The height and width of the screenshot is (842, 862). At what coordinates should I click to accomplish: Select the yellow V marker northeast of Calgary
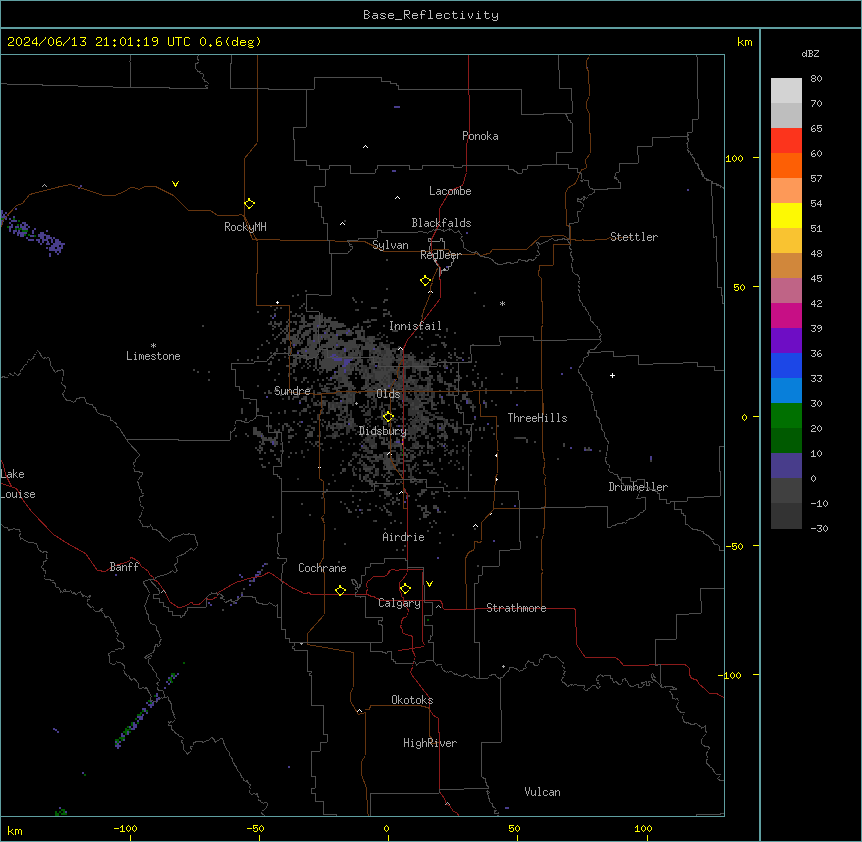(x=429, y=584)
